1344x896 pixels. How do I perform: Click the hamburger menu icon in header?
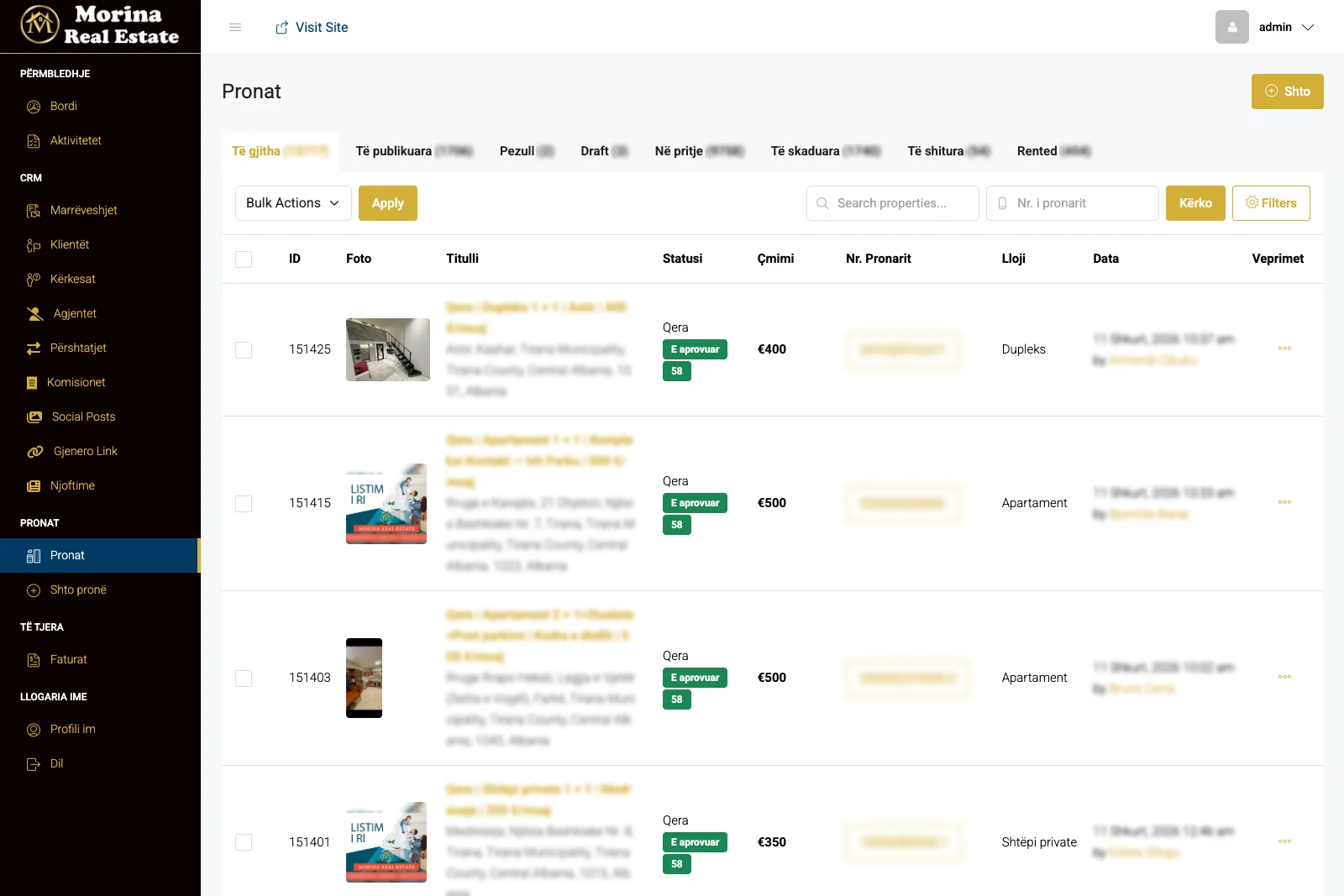pyautogui.click(x=235, y=28)
